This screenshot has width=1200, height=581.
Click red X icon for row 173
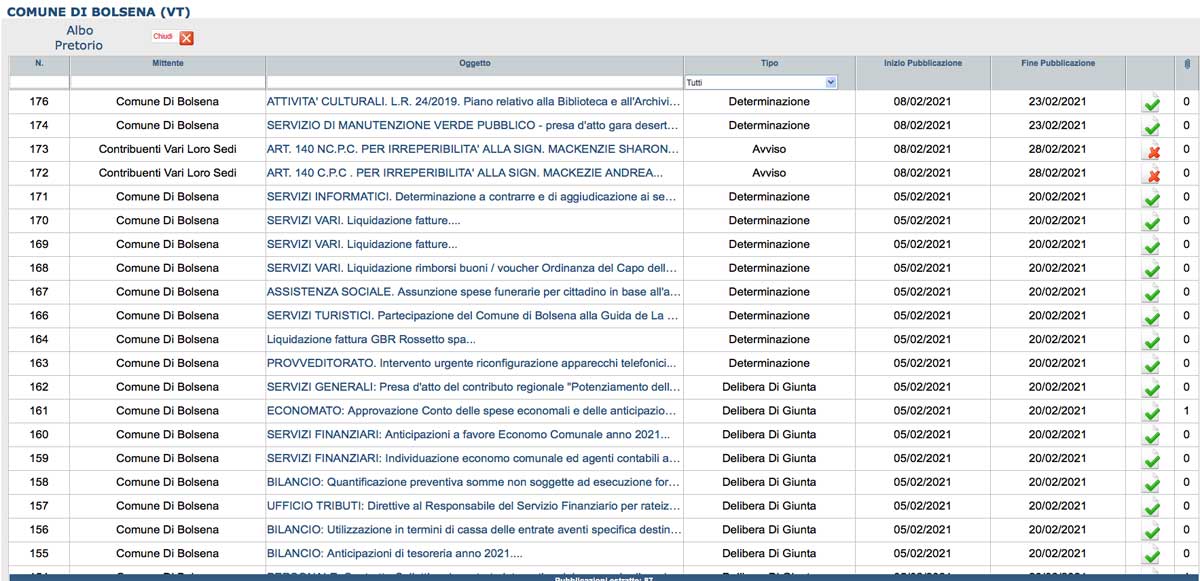pyautogui.click(x=1152, y=151)
